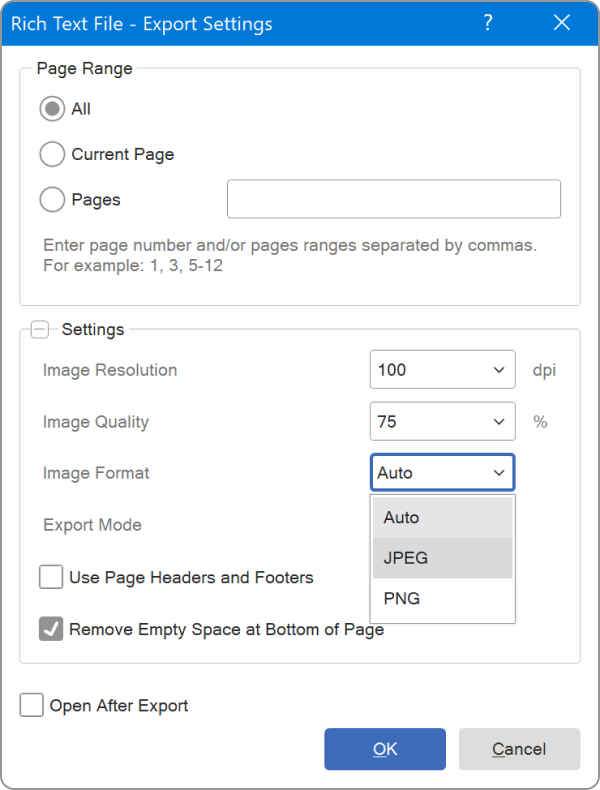Click the help question mark icon
600x790 pixels.
[488, 22]
